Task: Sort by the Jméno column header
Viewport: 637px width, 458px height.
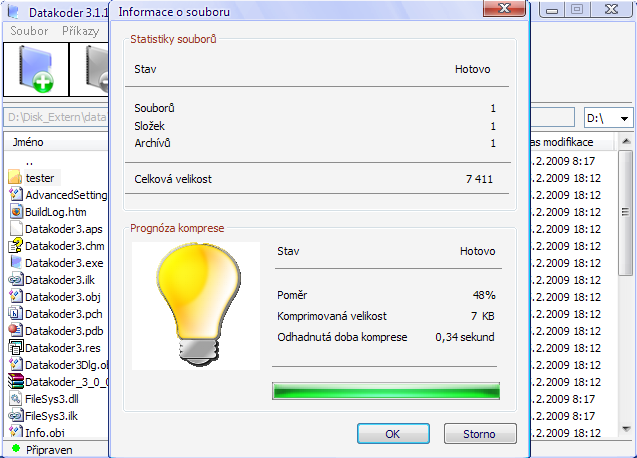Action: click(x=56, y=142)
